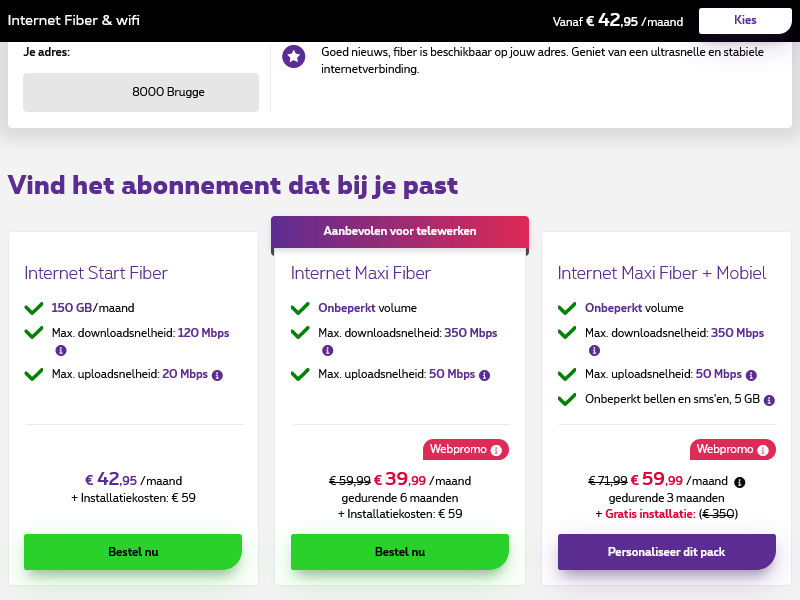800x600 pixels.
Task: Open info icon under Maxi Fiber download speed
Action: click(327, 351)
